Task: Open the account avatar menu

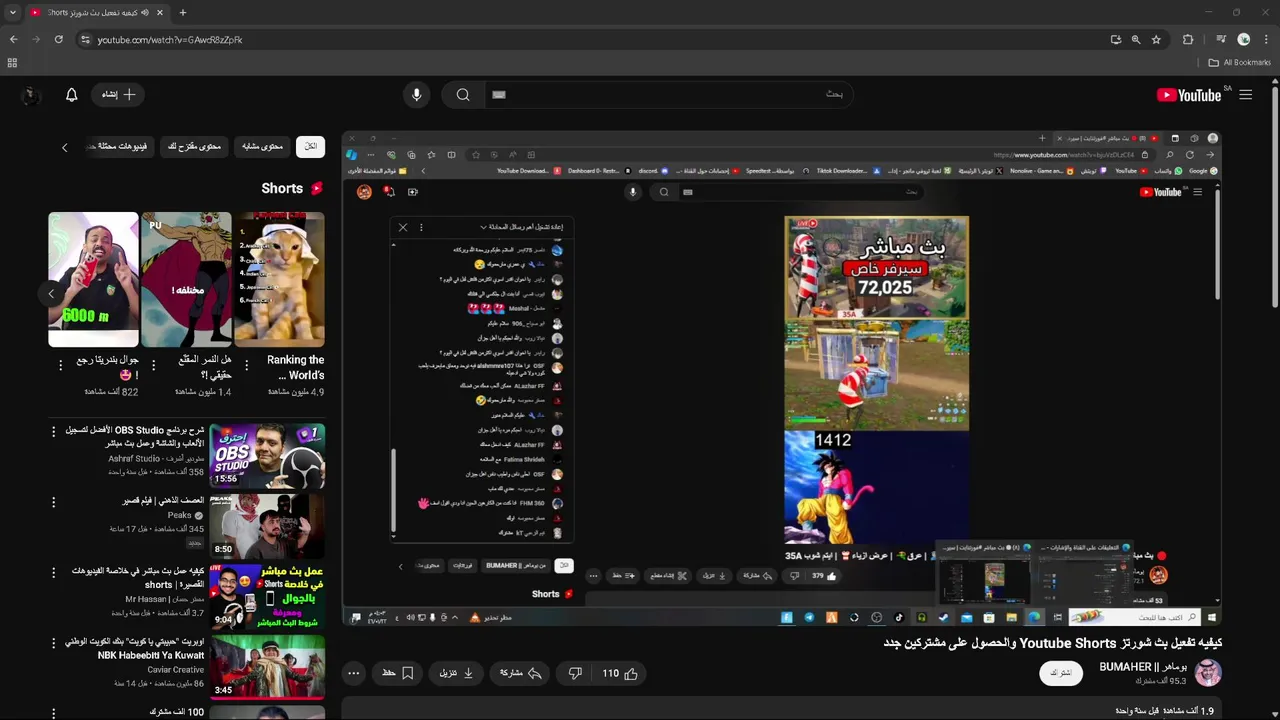Action: (30, 95)
